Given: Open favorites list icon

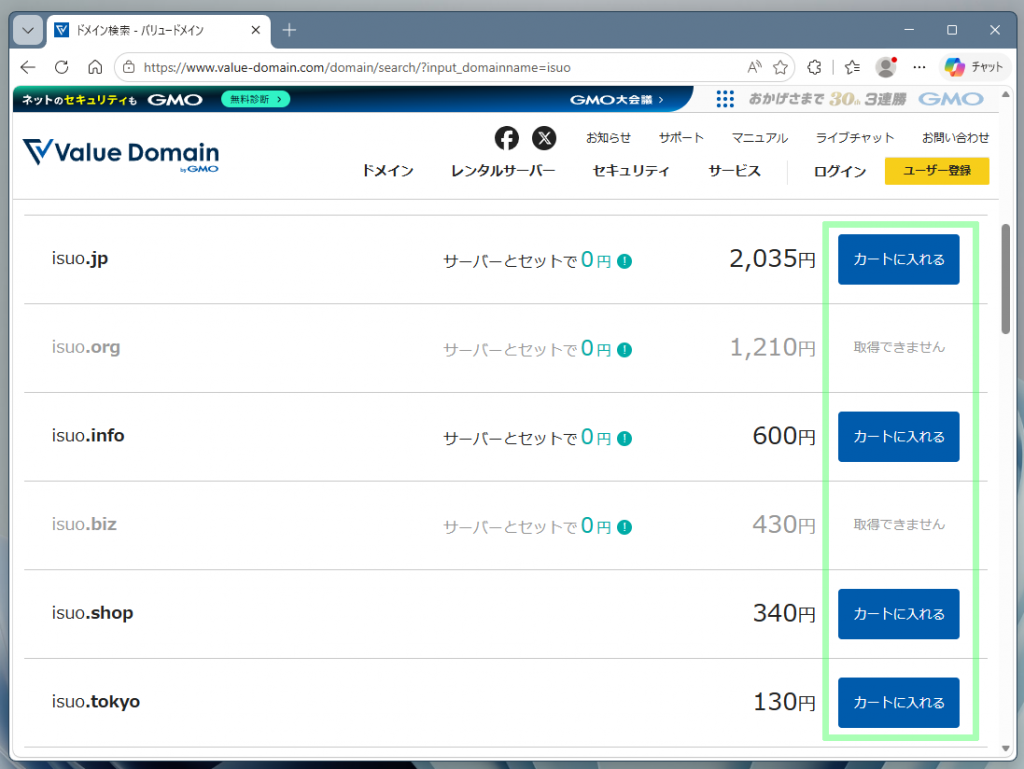Looking at the screenshot, I should (x=852, y=67).
